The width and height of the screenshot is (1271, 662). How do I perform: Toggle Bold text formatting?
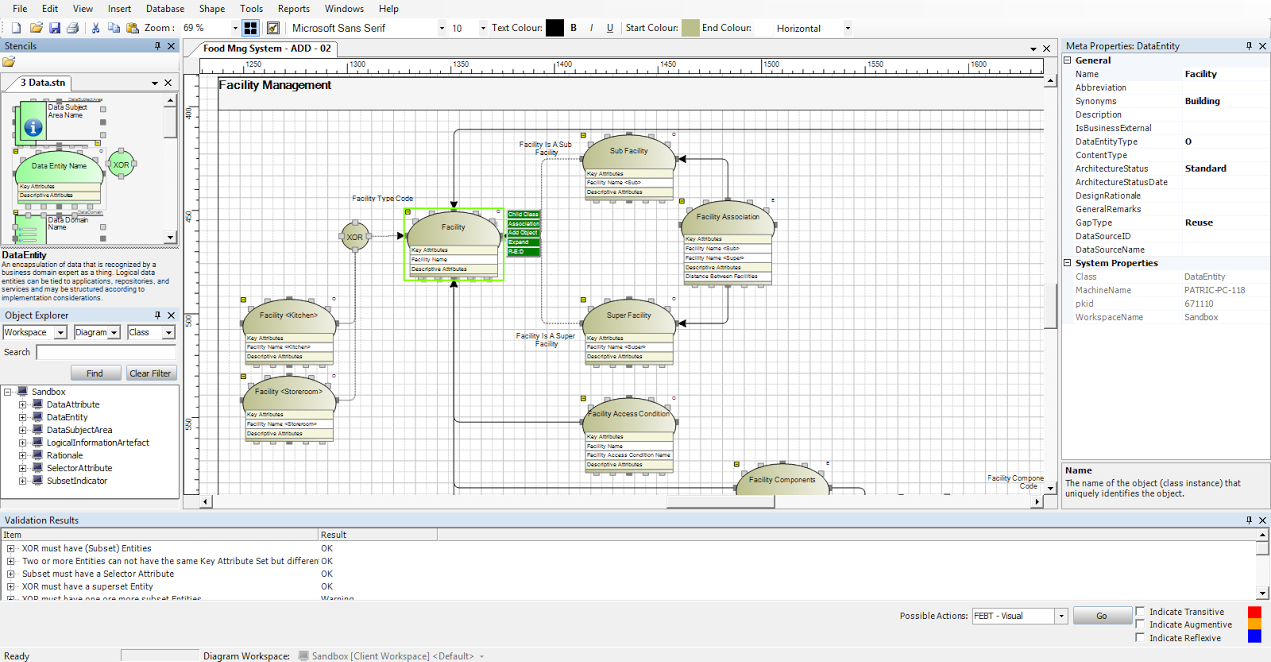574,28
